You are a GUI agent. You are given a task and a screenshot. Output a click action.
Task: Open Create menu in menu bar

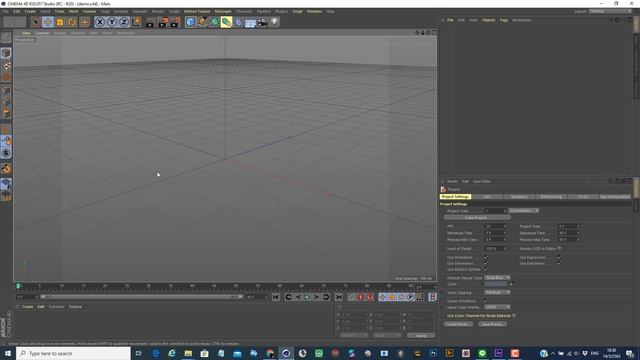(30, 11)
